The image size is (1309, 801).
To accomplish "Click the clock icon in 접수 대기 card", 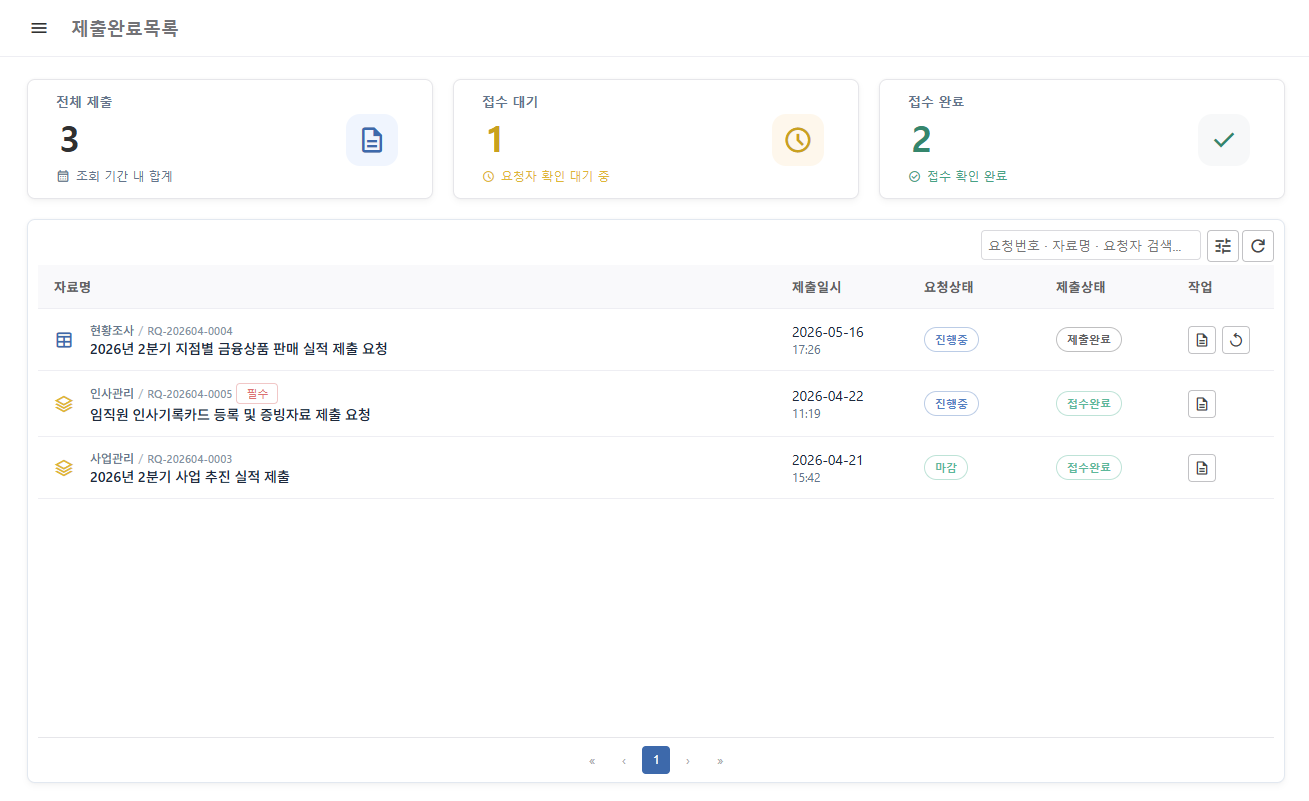I will 798,140.
